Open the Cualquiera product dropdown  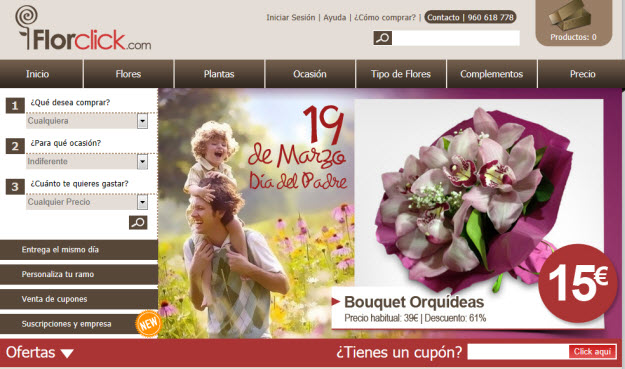click(x=87, y=121)
